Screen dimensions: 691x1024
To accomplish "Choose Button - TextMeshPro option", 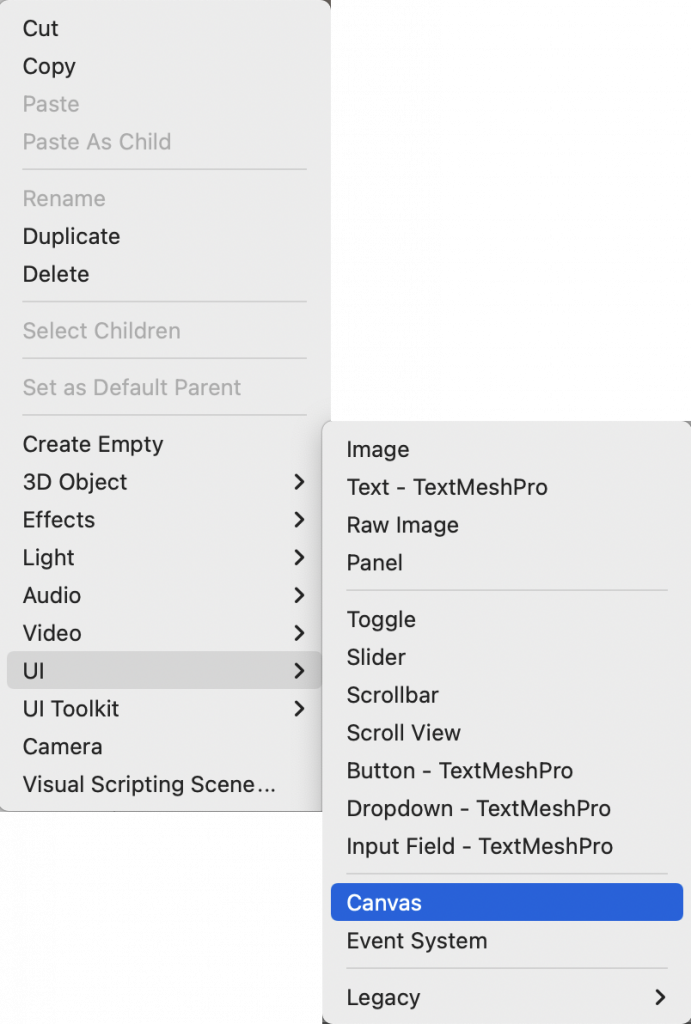I will click(460, 771).
